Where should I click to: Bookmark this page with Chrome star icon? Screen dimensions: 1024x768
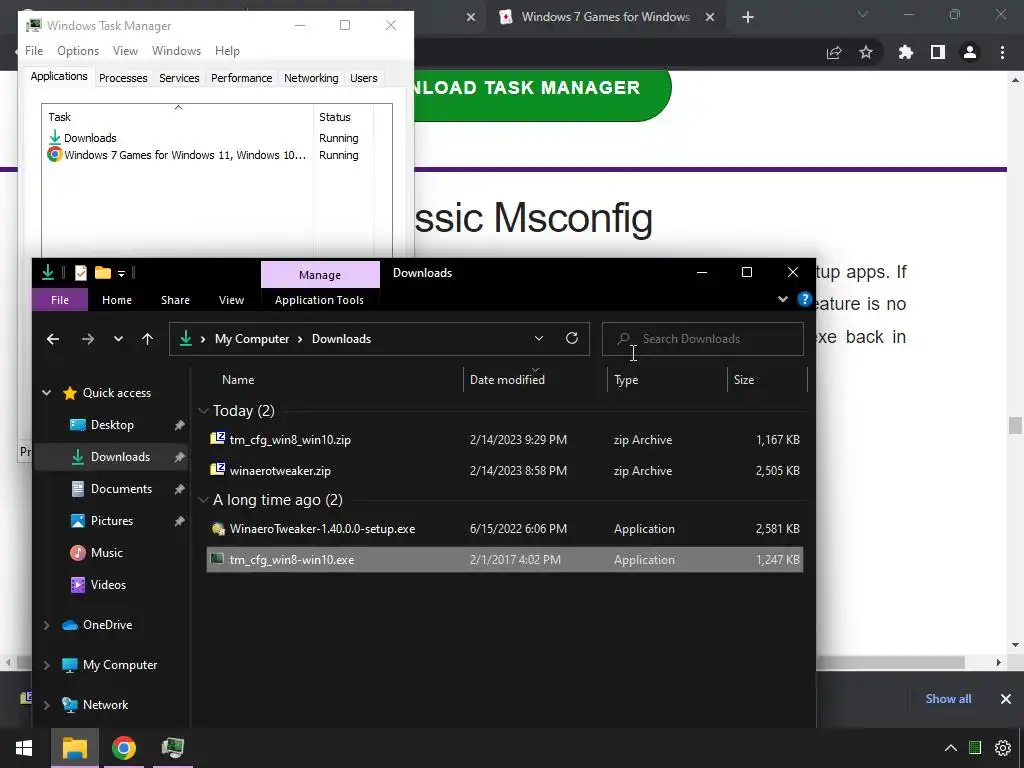pyautogui.click(x=865, y=52)
